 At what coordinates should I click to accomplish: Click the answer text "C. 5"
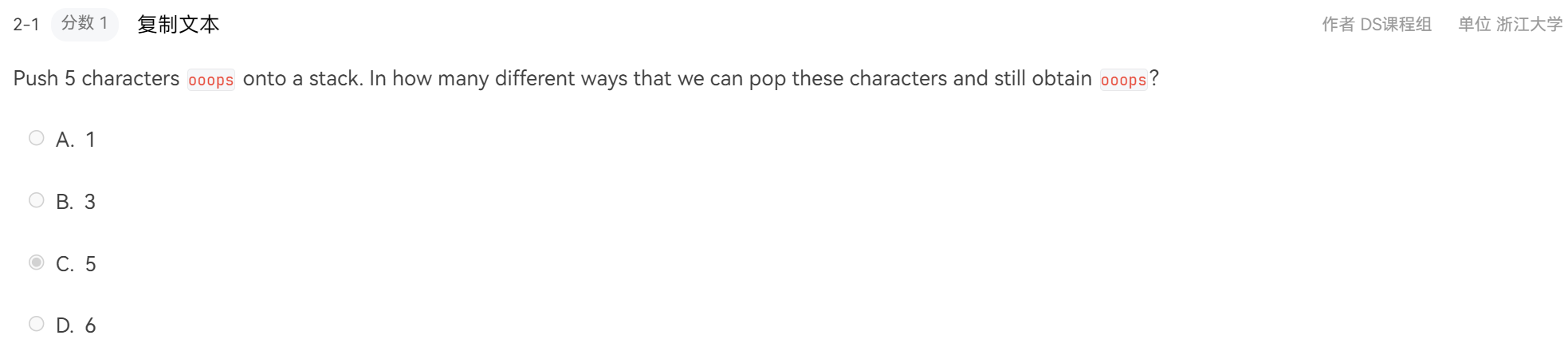[x=76, y=264]
